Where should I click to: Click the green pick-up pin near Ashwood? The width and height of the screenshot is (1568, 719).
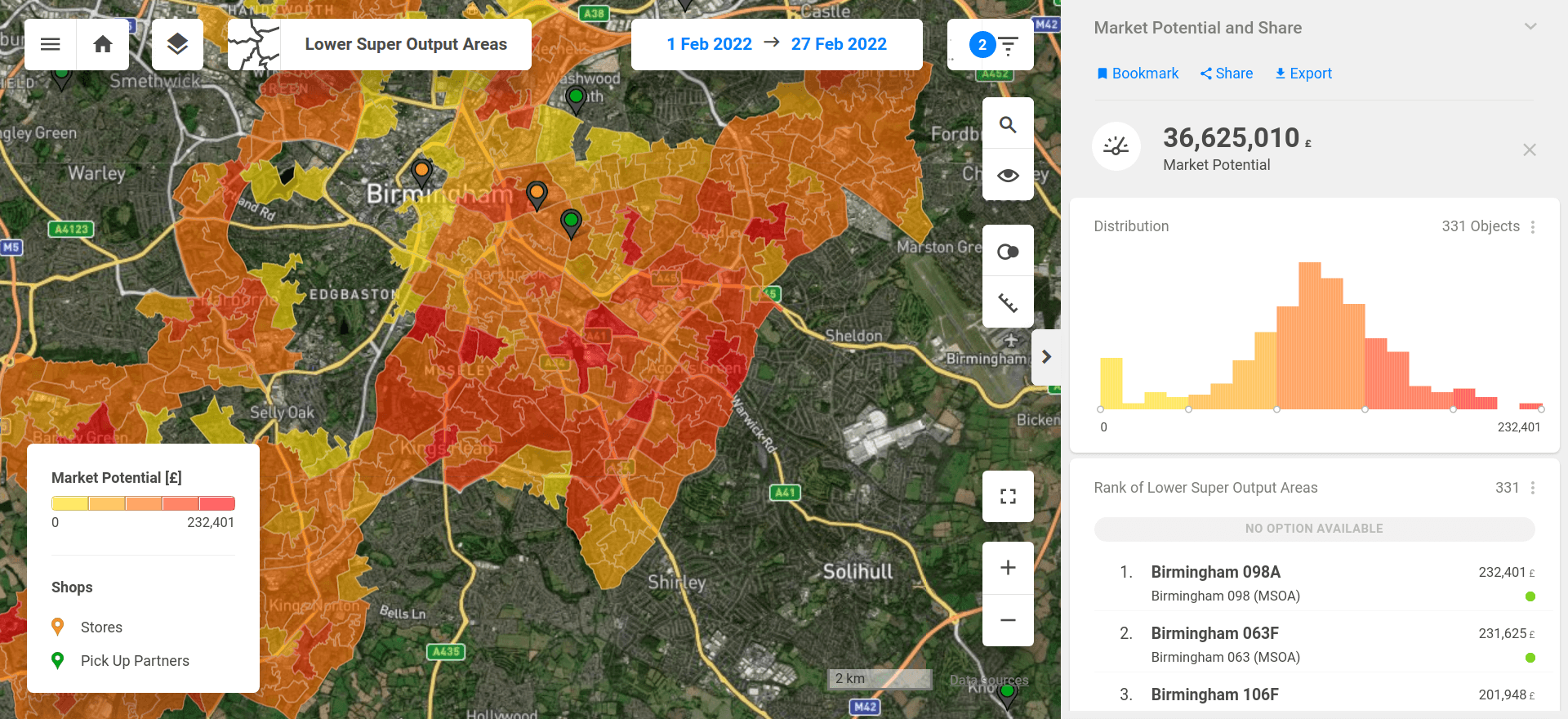tap(576, 100)
